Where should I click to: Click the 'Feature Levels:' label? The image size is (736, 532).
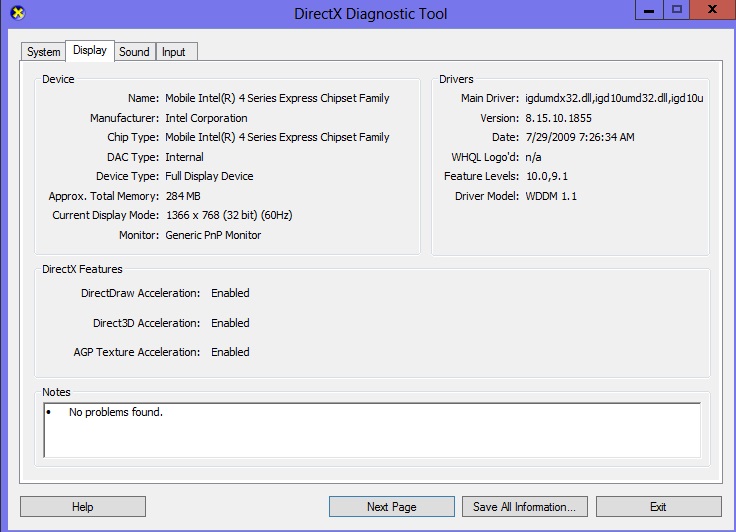[x=481, y=176]
